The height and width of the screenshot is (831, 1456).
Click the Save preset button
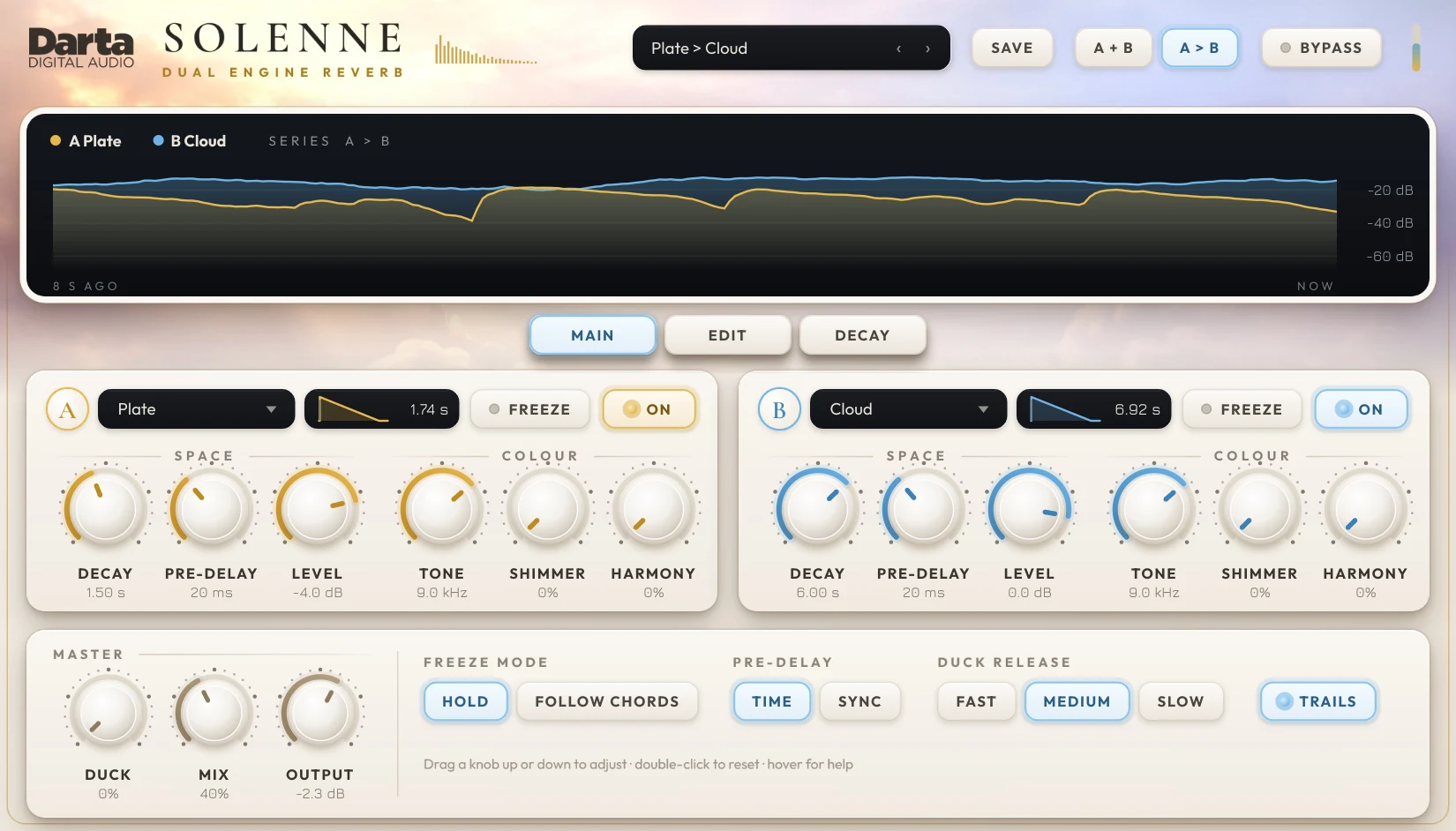click(1012, 48)
